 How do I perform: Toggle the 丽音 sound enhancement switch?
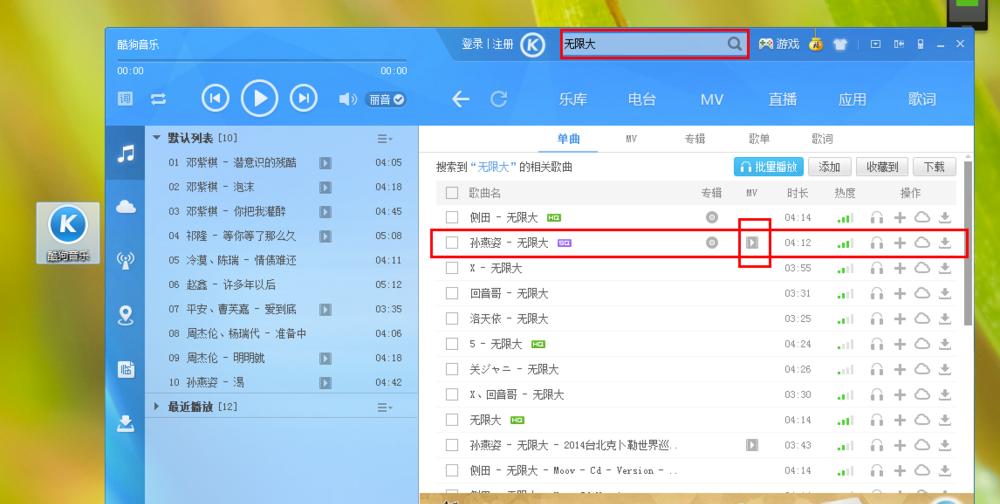[386, 100]
